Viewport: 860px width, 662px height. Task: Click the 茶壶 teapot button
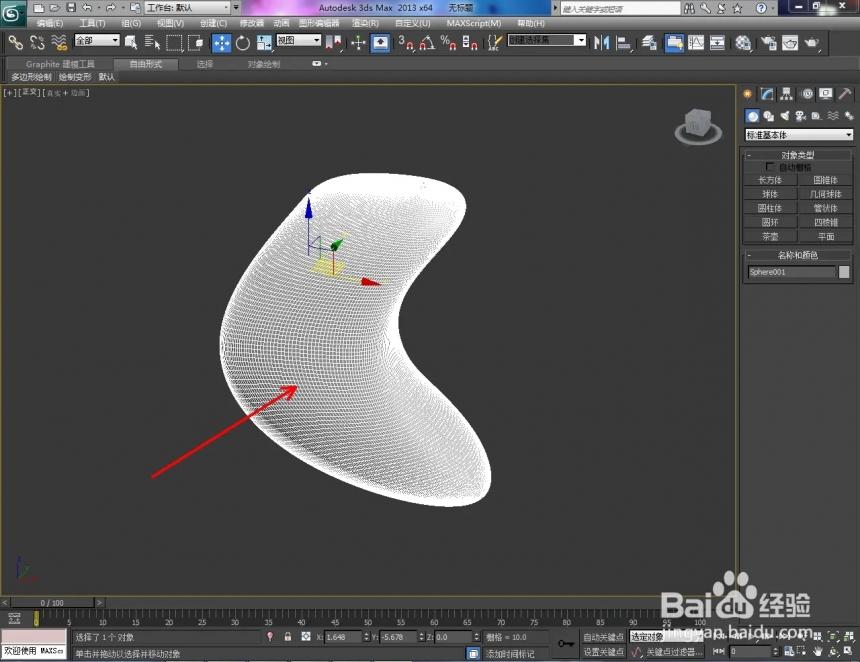coord(770,236)
